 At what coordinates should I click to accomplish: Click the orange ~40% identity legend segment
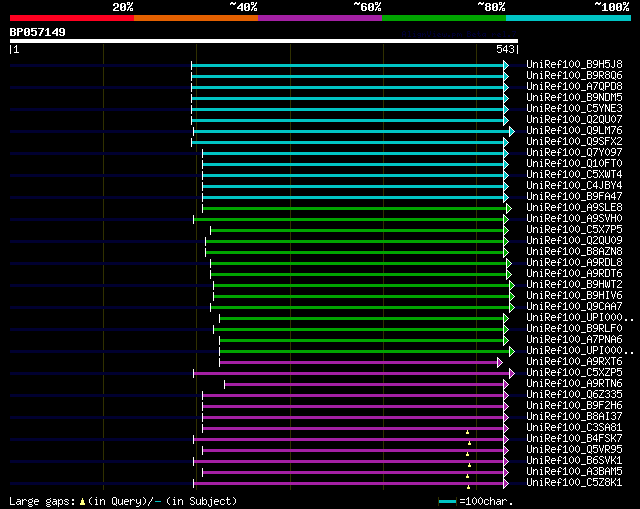[196, 18]
